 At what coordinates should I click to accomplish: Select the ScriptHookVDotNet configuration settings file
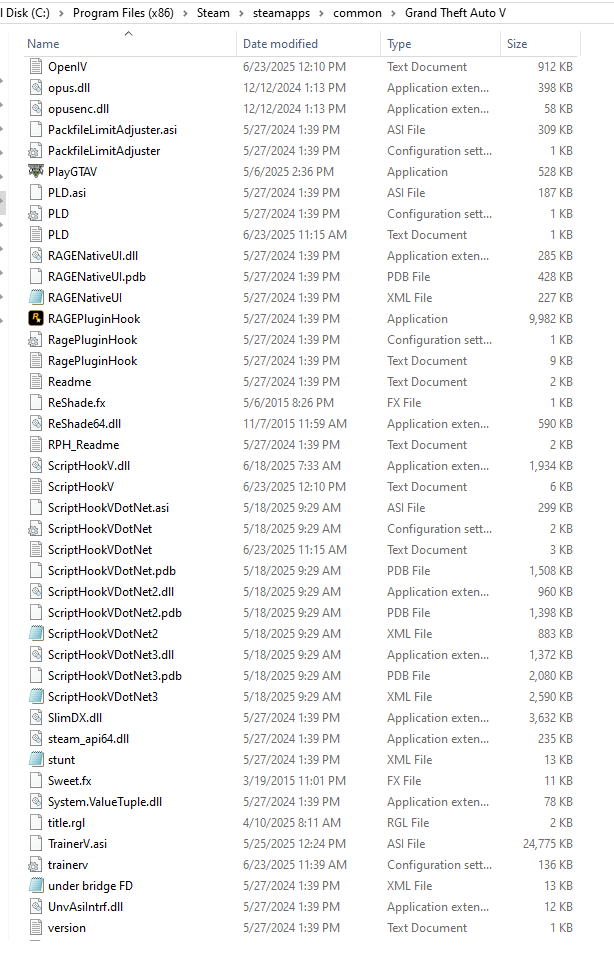[x=100, y=529]
